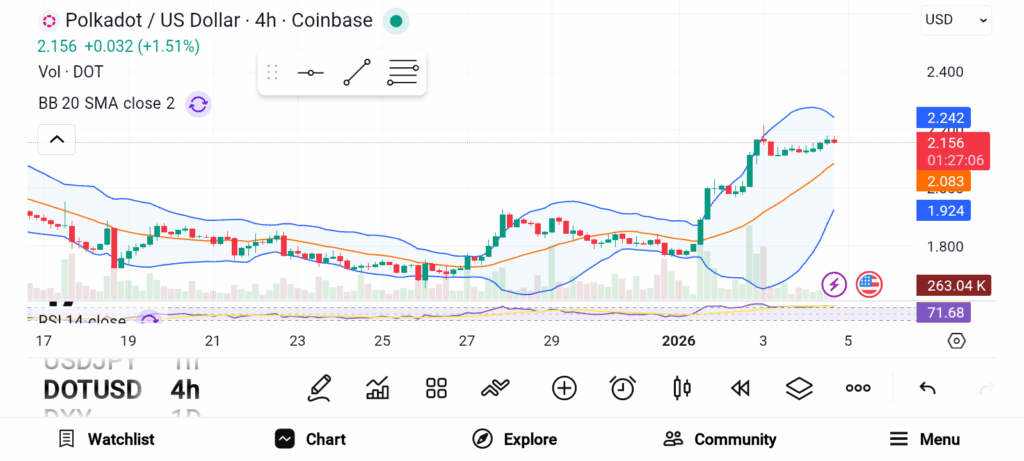The height and width of the screenshot is (461, 1024).
Task: Open the 4h interval selector
Action: pos(184,389)
